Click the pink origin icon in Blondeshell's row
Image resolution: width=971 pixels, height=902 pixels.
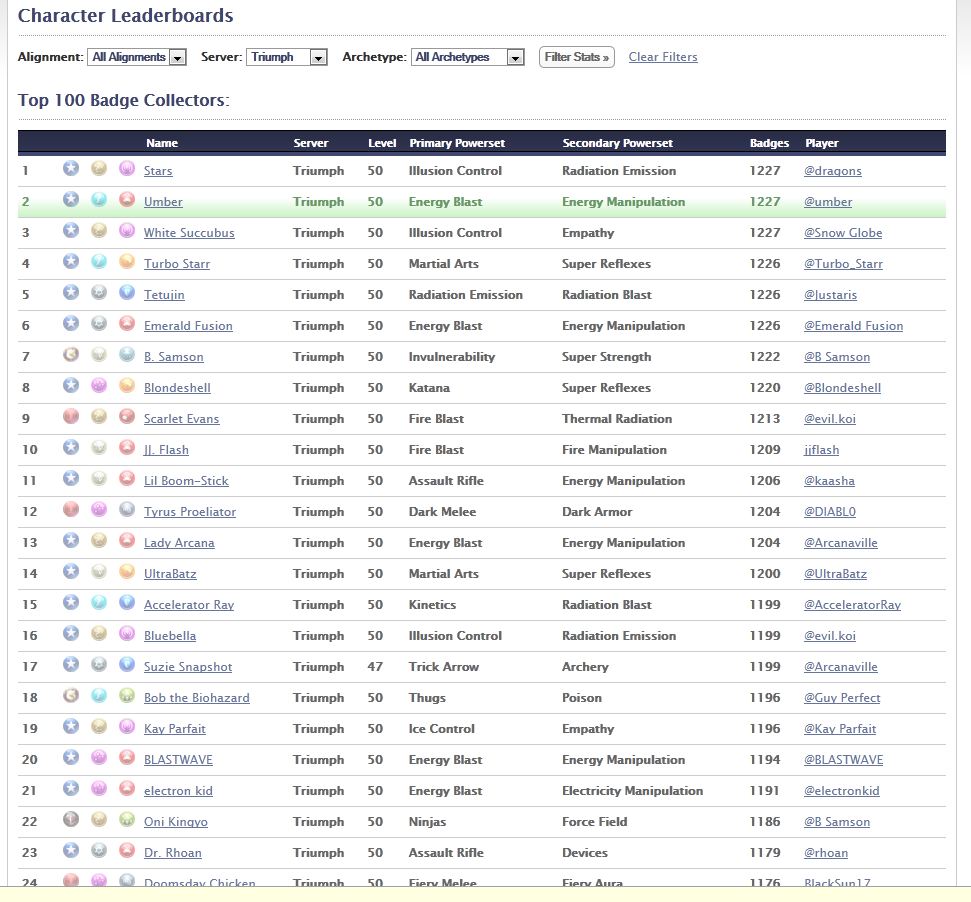pyautogui.click(x=99, y=387)
